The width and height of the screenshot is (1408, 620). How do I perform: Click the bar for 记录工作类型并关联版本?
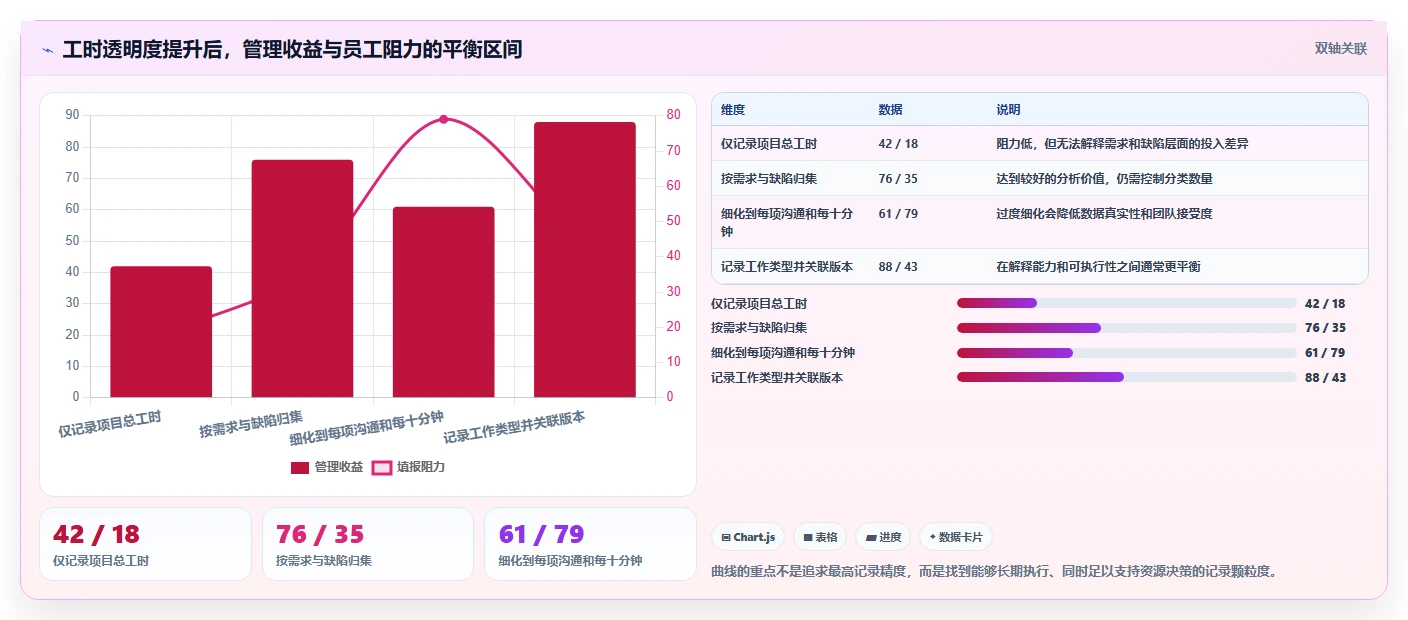[585, 260]
